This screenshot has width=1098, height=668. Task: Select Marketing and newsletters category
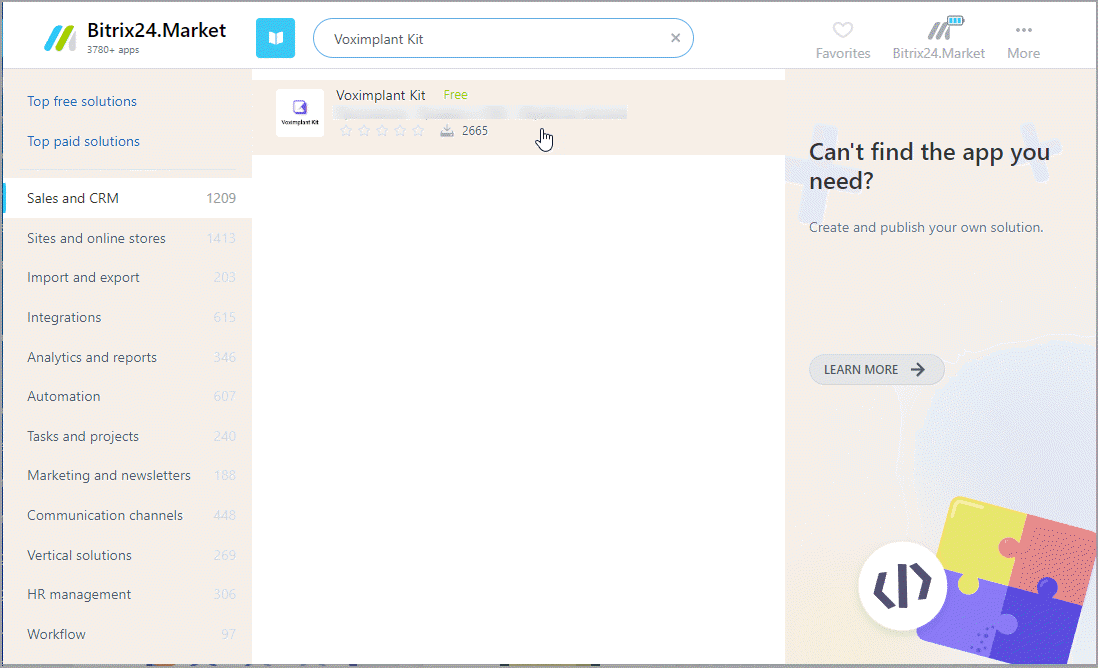[127, 475]
